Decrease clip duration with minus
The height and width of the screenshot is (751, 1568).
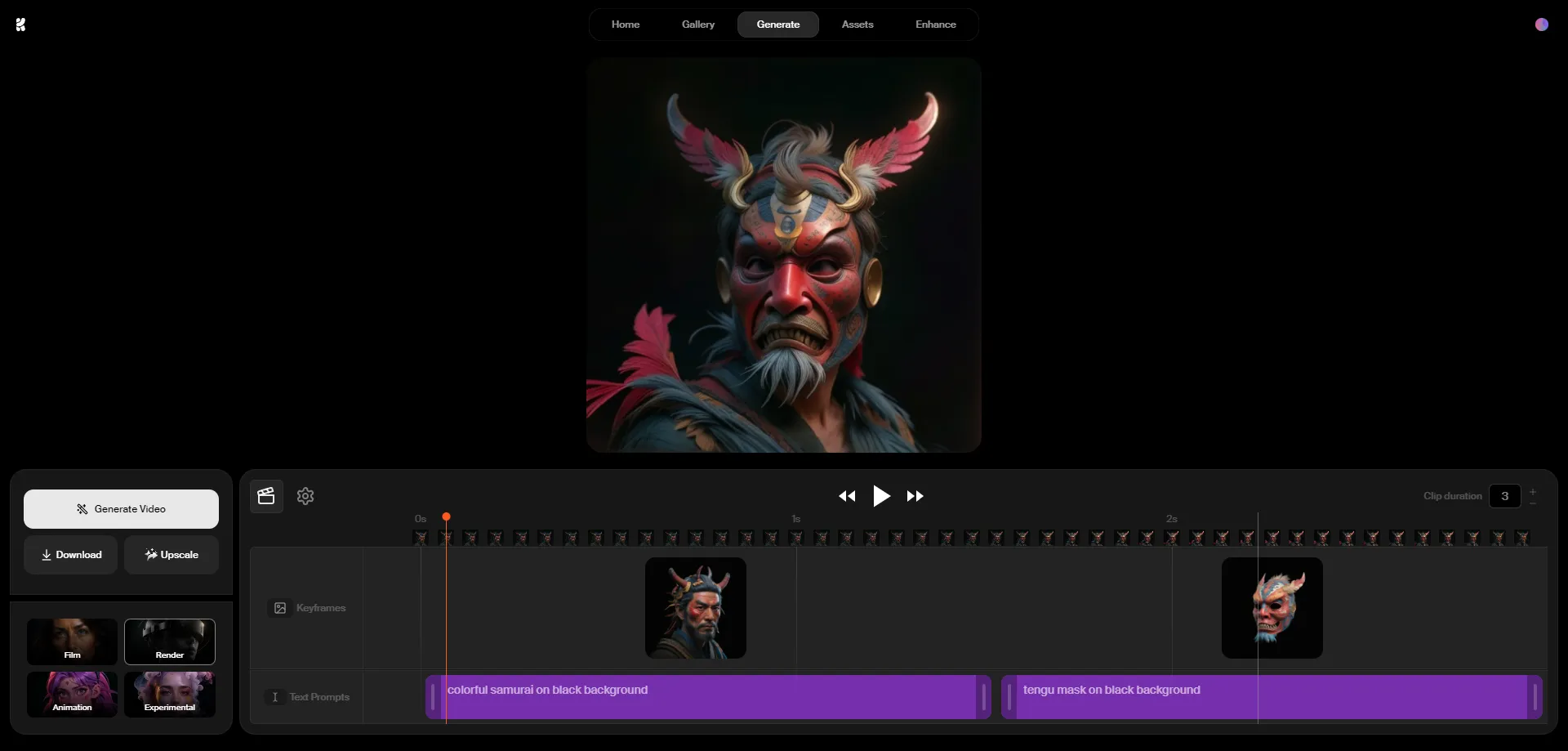point(1533,503)
